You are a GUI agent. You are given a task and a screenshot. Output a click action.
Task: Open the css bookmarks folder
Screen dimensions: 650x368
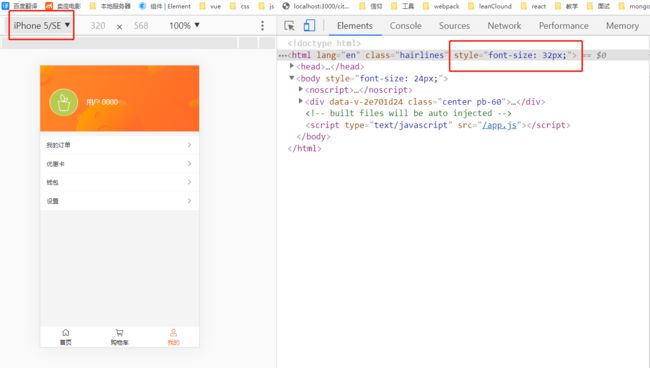click(x=240, y=6)
